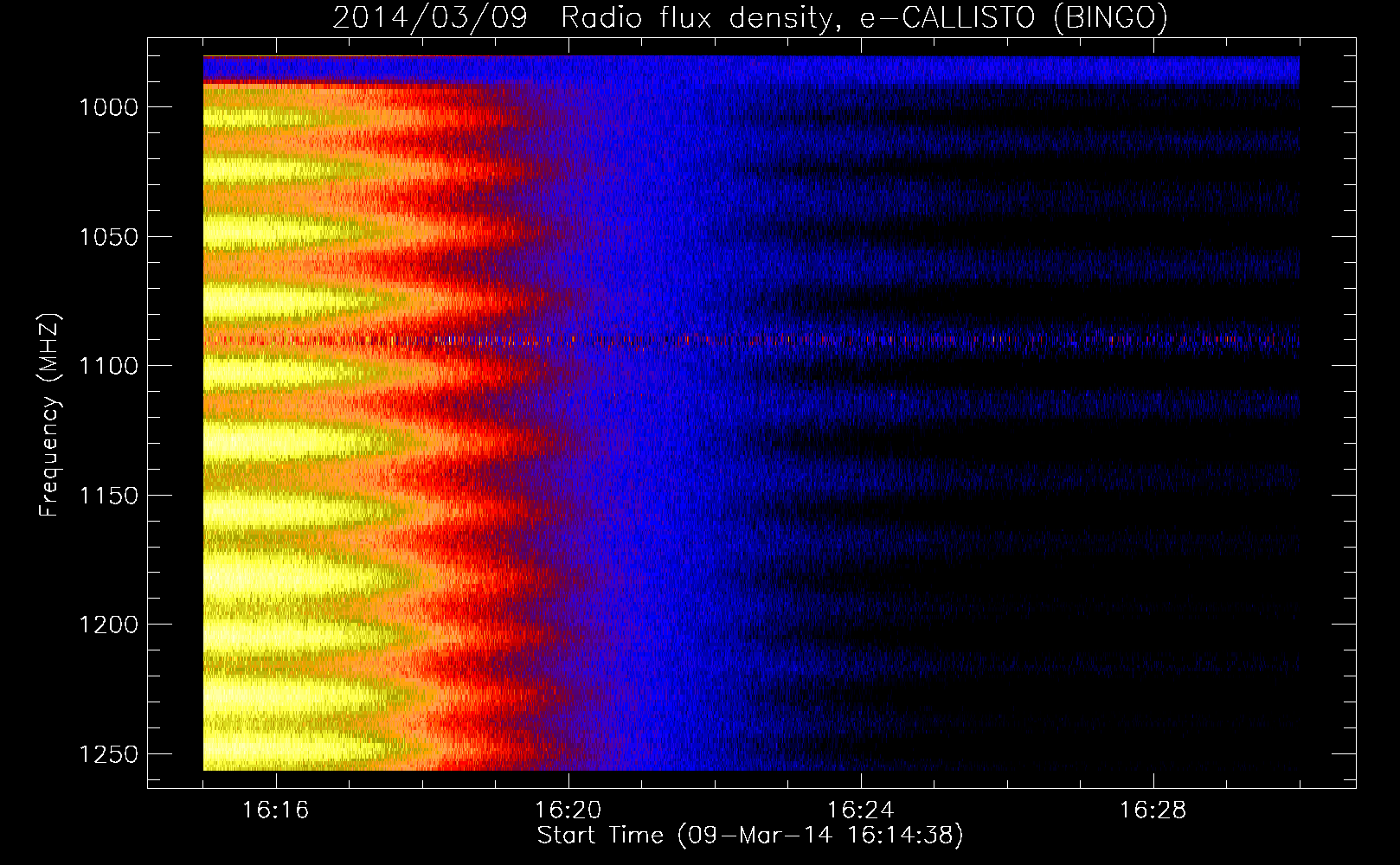Select the 1050 frequency tick label

(108, 237)
